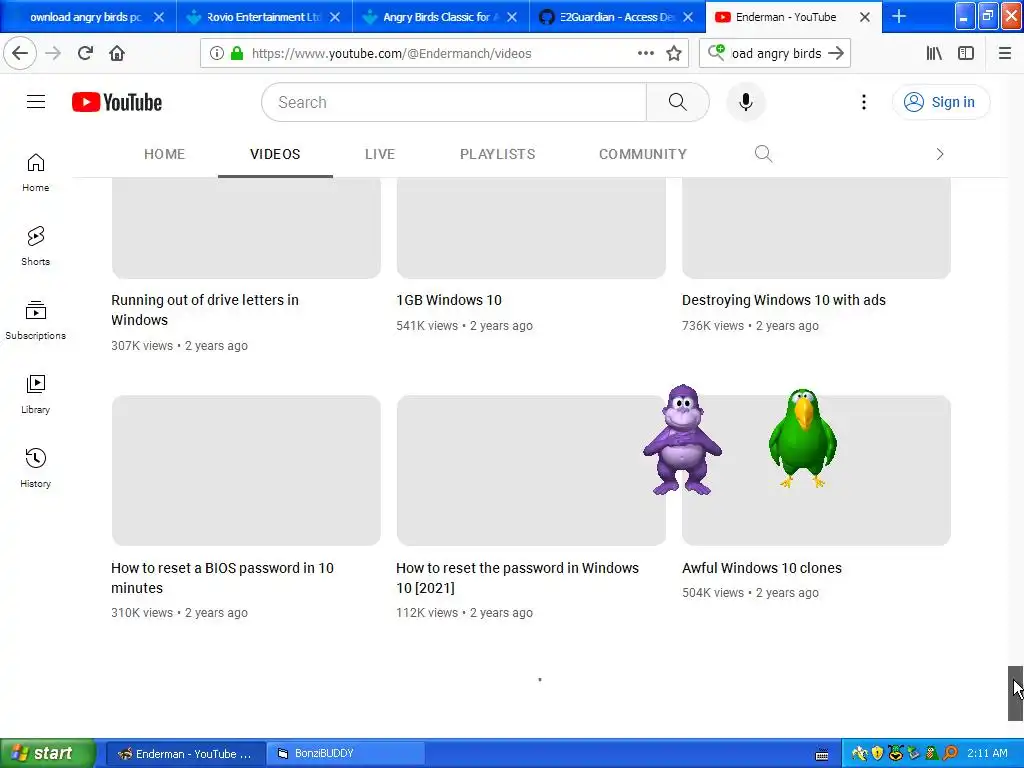This screenshot has width=1024, height=768.
Task: Open the YouTube guide hamburger menu
Action: 36,102
